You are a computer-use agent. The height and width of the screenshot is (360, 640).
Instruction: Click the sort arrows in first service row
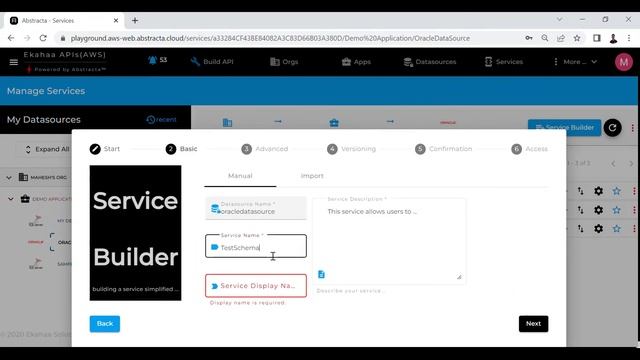point(580,191)
